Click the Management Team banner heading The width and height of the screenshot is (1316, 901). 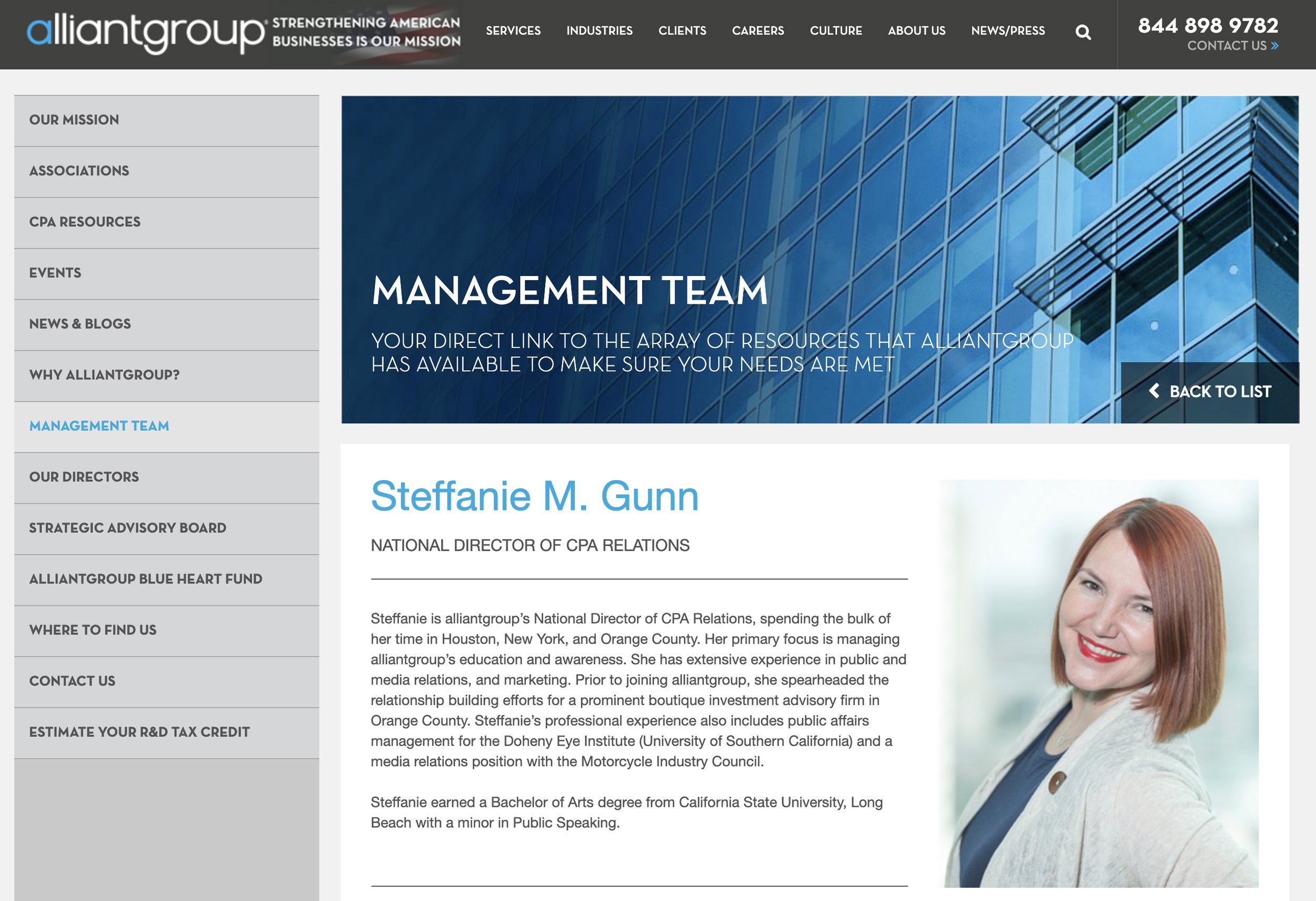tap(569, 291)
